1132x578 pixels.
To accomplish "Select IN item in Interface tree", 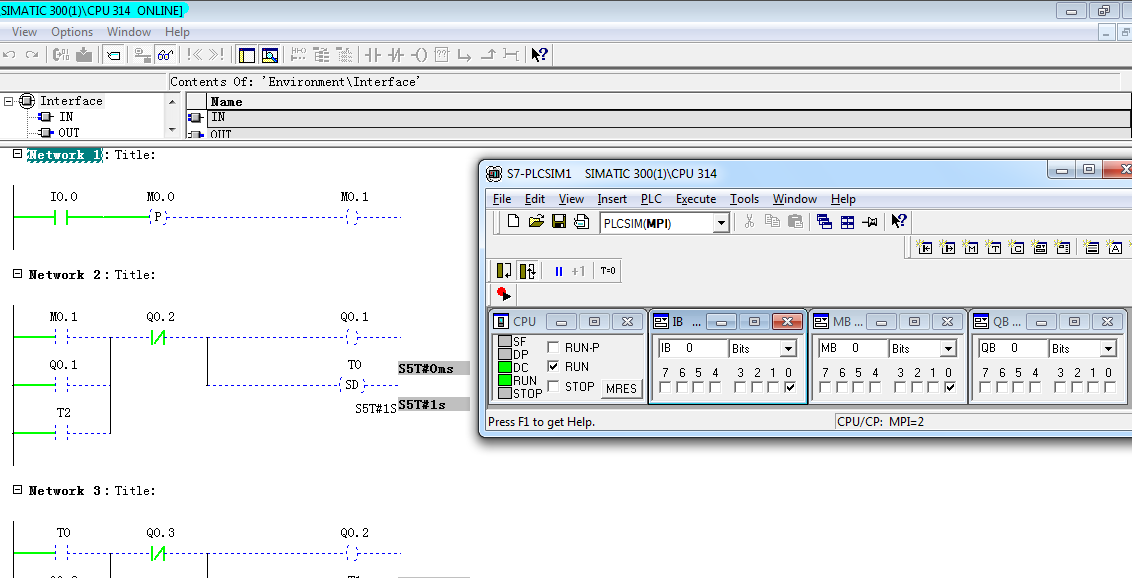I will 66,117.
